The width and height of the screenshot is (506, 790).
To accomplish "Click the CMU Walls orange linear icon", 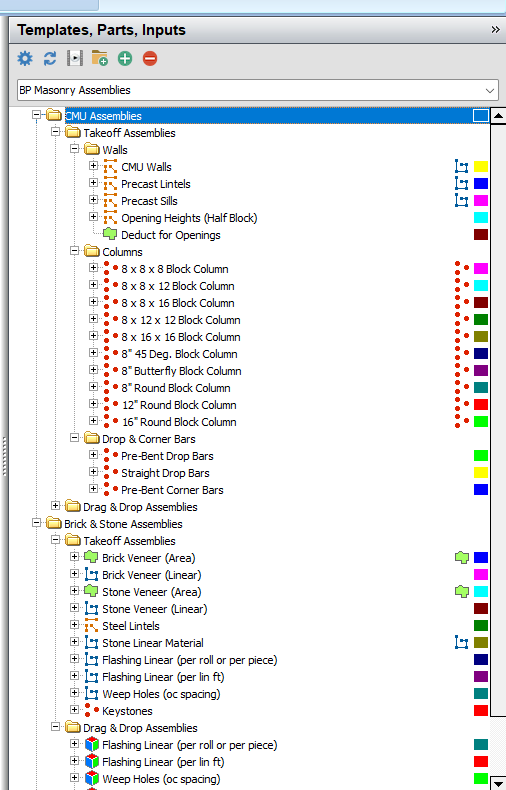I will tap(110, 167).
